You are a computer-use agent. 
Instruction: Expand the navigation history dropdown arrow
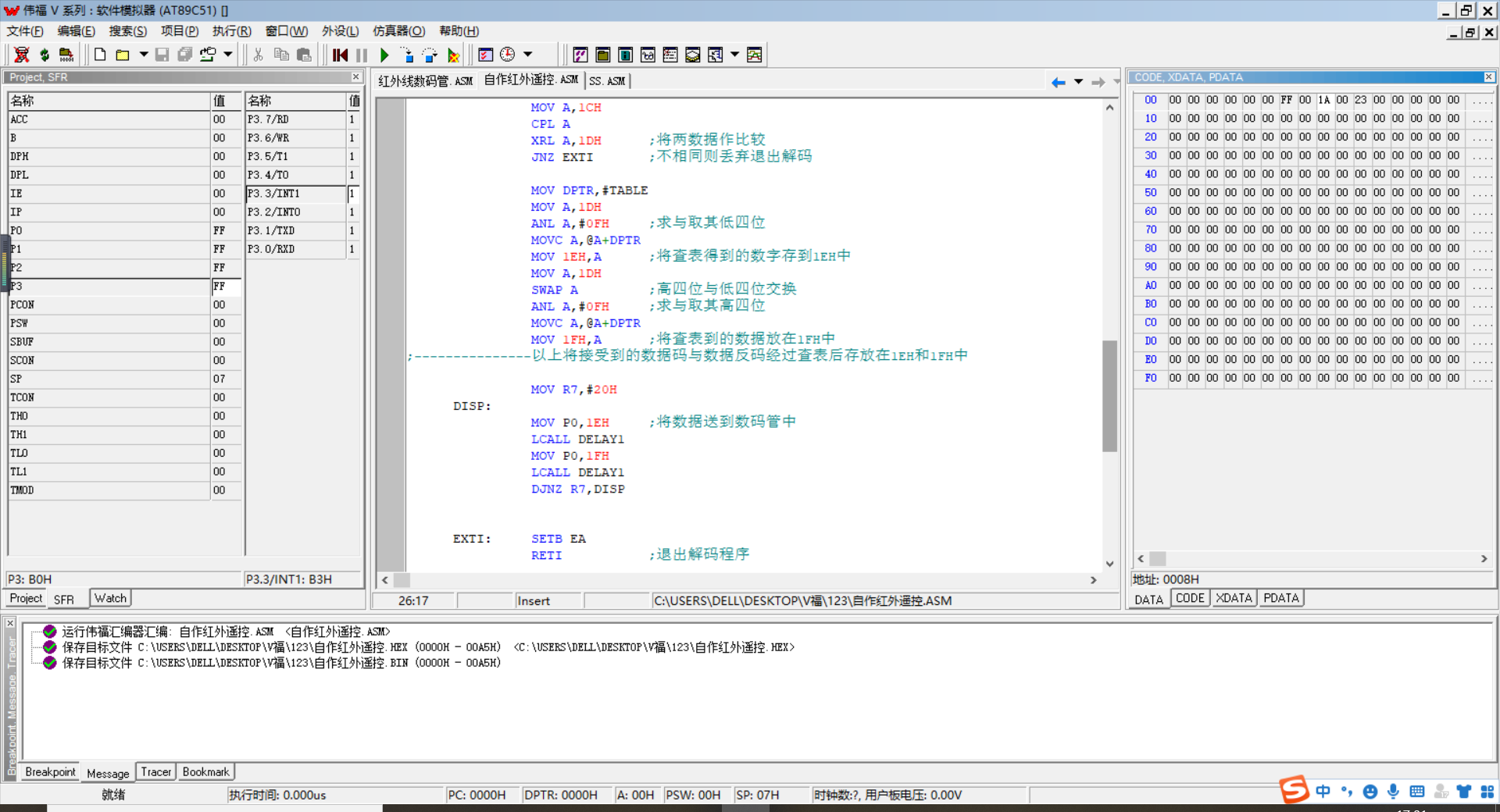pos(1079,82)
